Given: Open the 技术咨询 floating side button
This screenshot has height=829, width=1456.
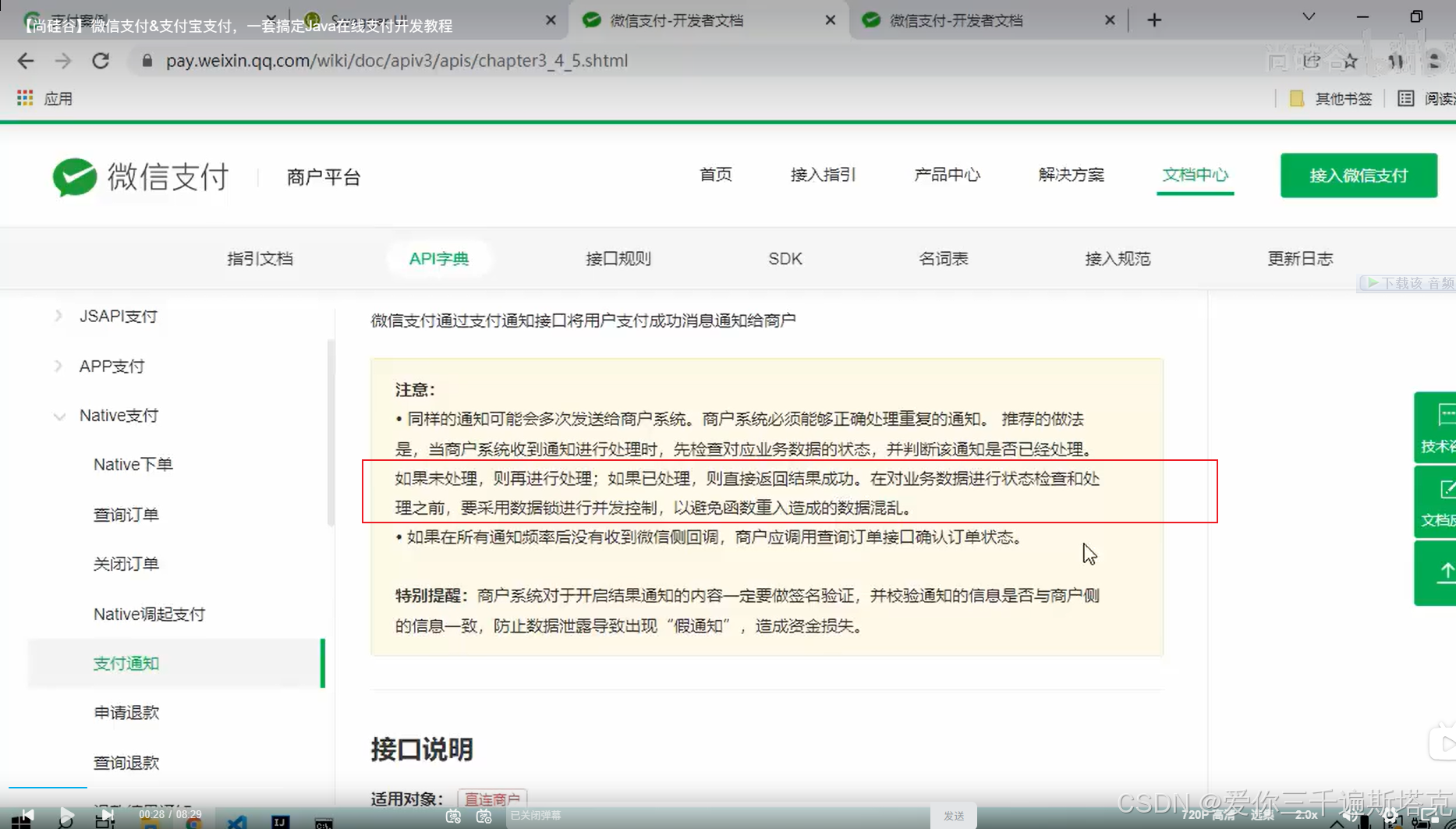Looking at the screenshot, I should click(1435, 427).
